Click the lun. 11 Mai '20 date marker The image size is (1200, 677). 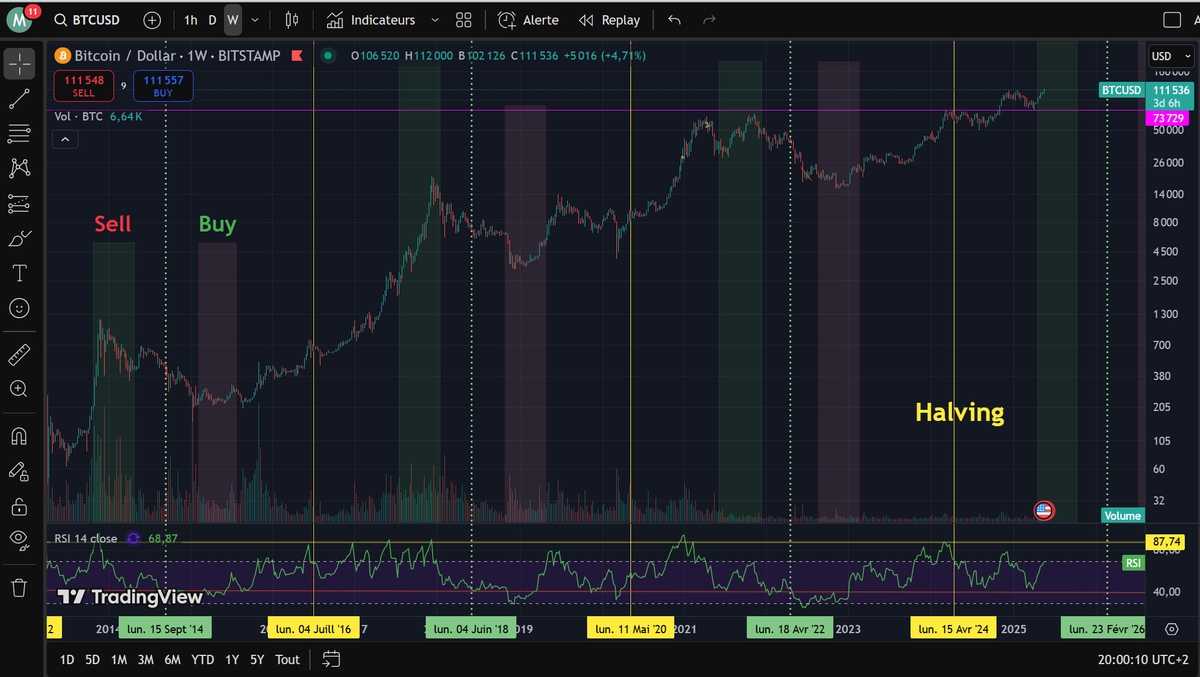point(631,629)
